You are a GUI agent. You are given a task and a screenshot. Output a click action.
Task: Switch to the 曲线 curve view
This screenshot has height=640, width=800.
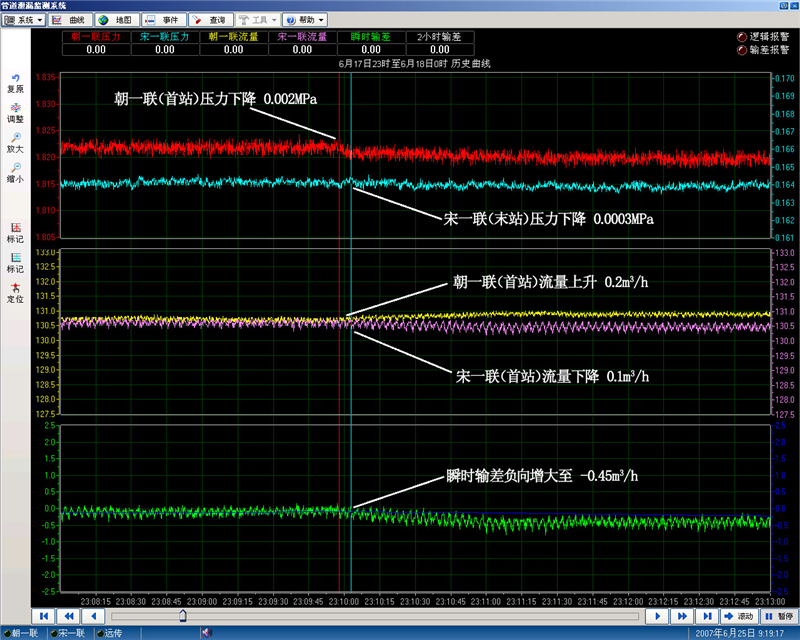(x=68, y=20)
